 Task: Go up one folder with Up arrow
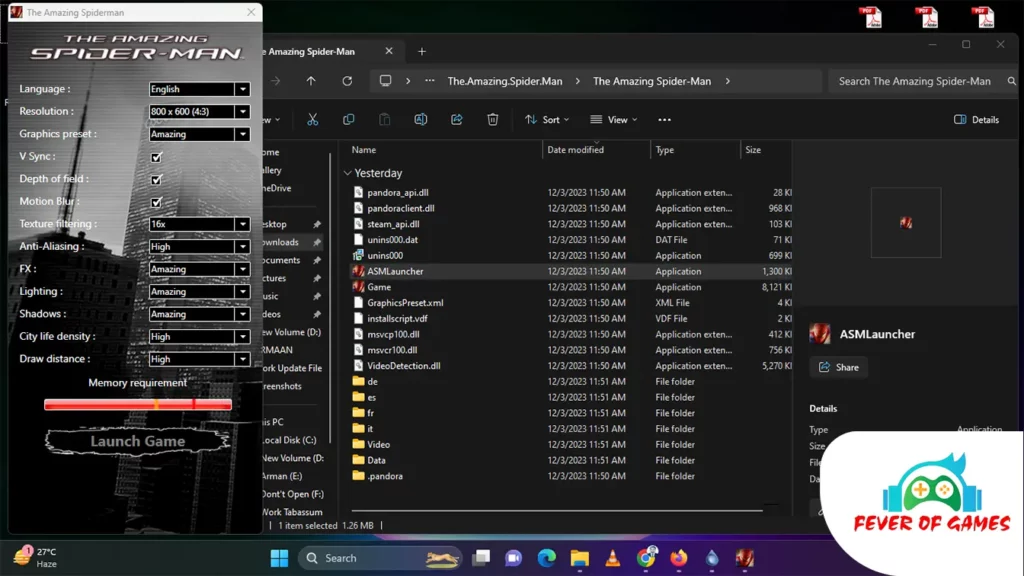(x=311, y=81)
